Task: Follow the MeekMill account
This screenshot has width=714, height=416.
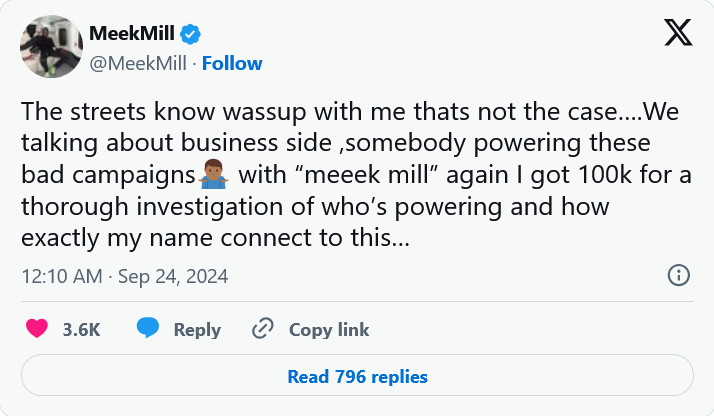Action: tap(232, 63)
